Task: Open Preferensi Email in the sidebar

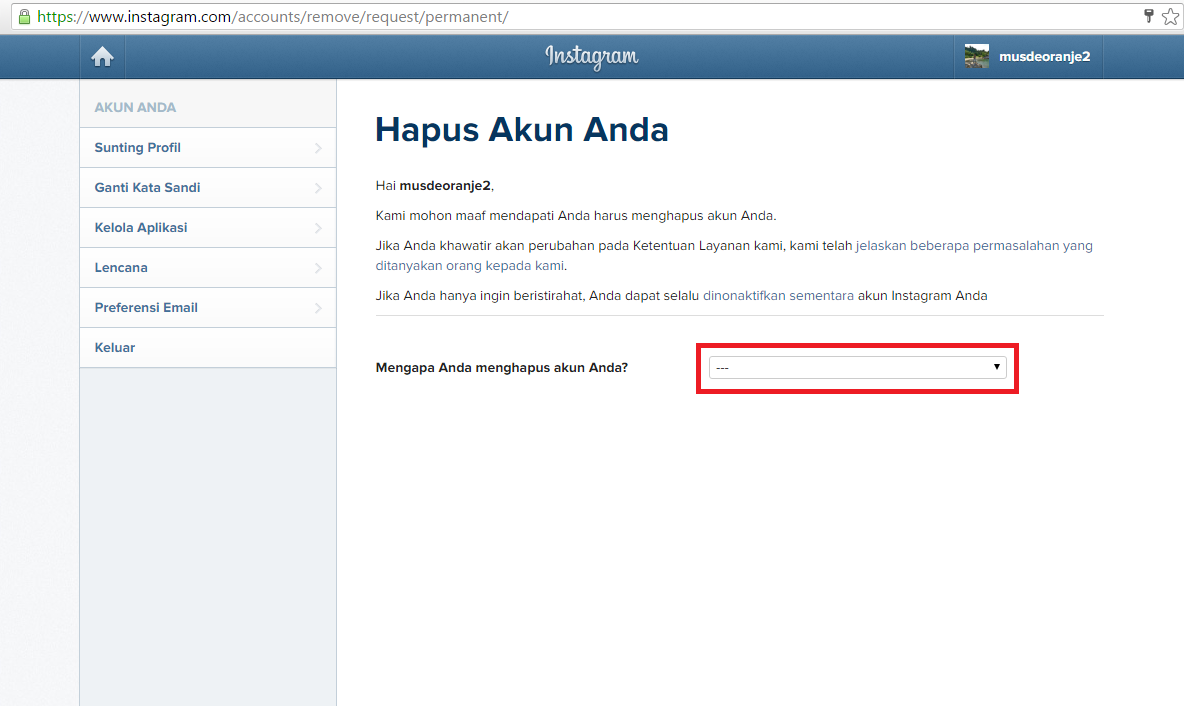Action: tap(208, 308)
